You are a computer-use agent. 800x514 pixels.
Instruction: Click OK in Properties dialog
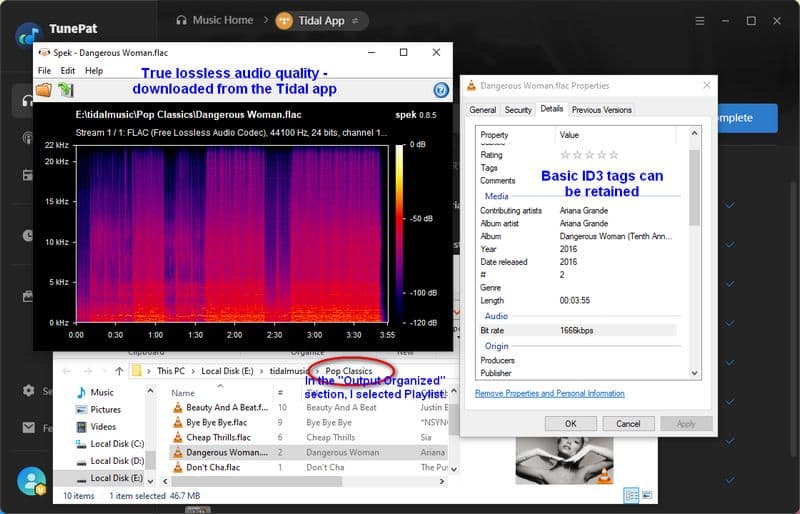[570, 424]
